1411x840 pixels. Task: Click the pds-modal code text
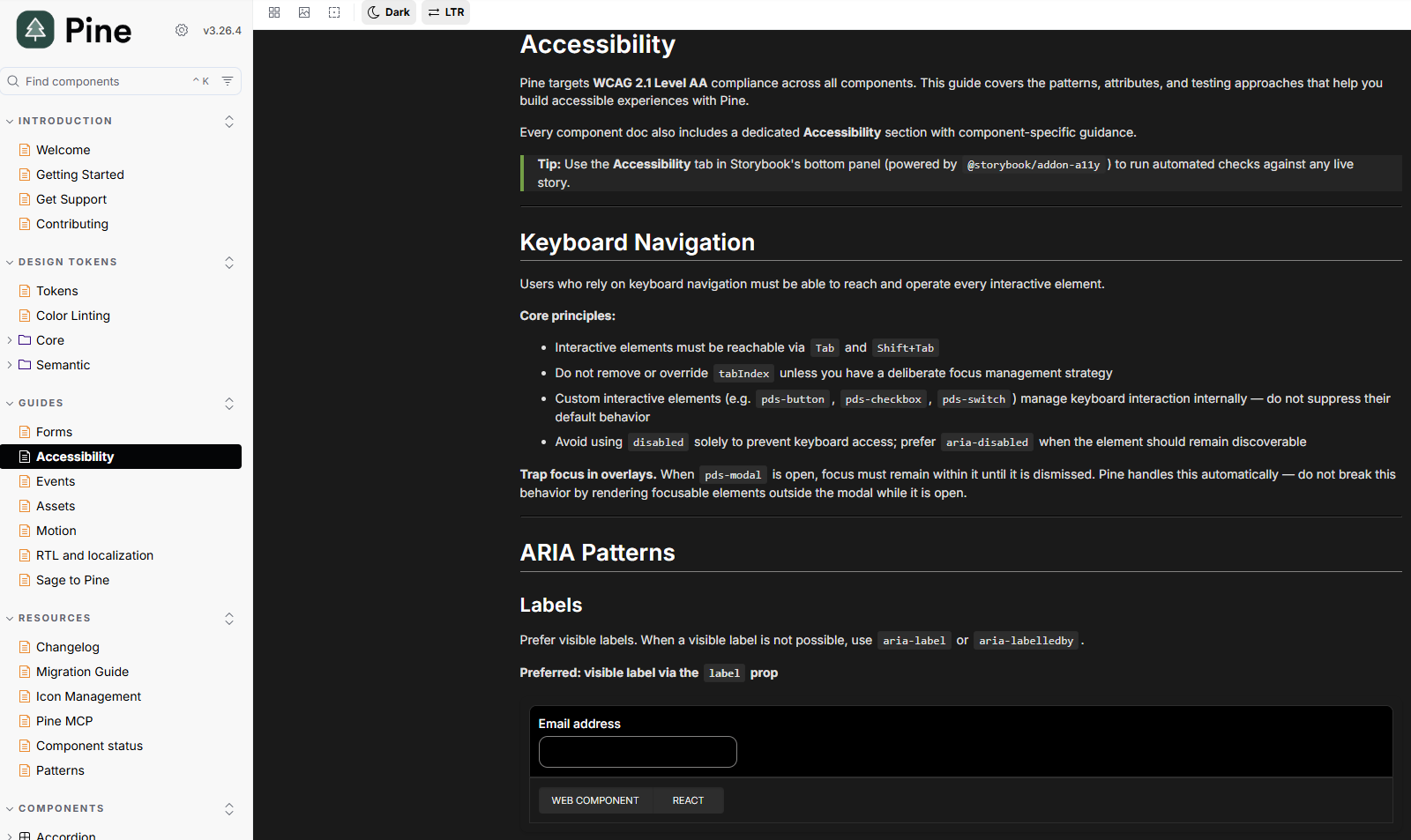click(732, 475)
